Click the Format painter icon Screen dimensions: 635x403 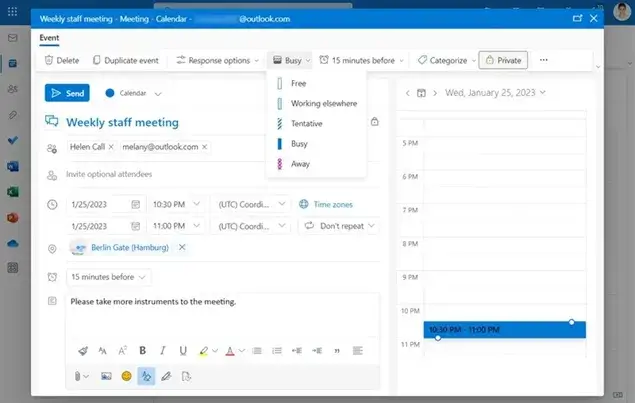point(83,351)
